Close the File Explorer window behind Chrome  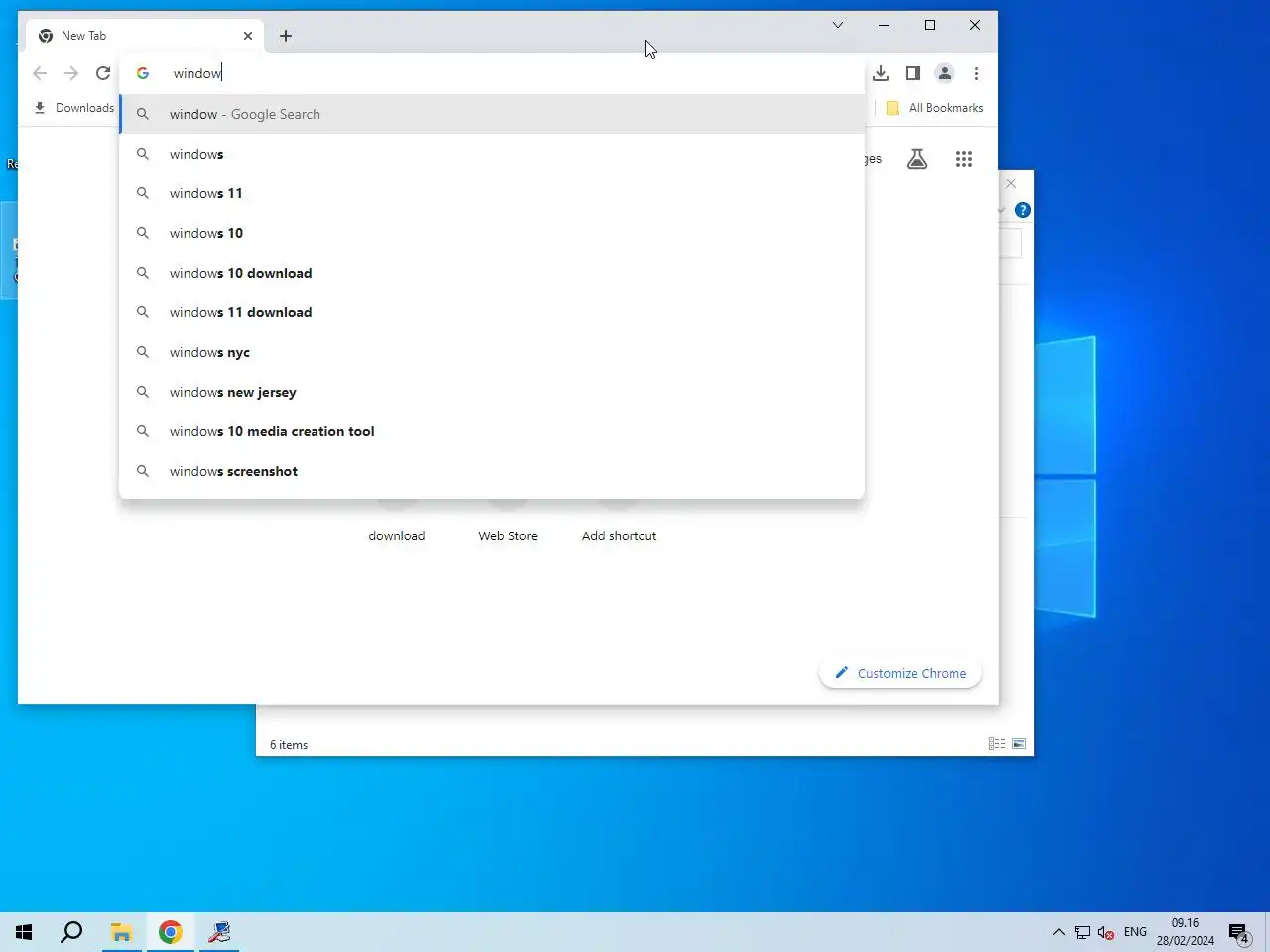[x=1011, y=183]
